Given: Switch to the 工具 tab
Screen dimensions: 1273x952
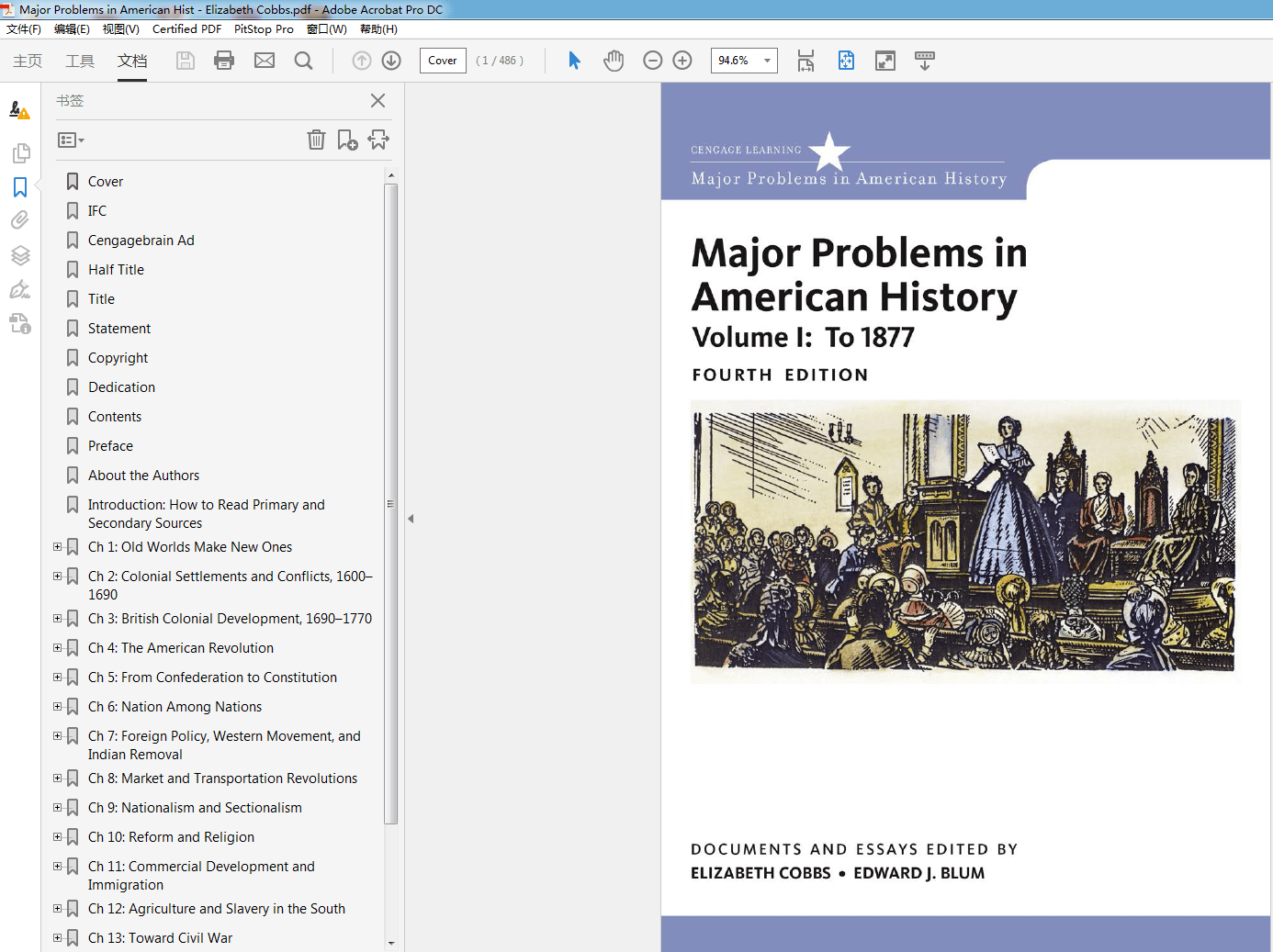Looking at the screenshot, I should [80, 61].
